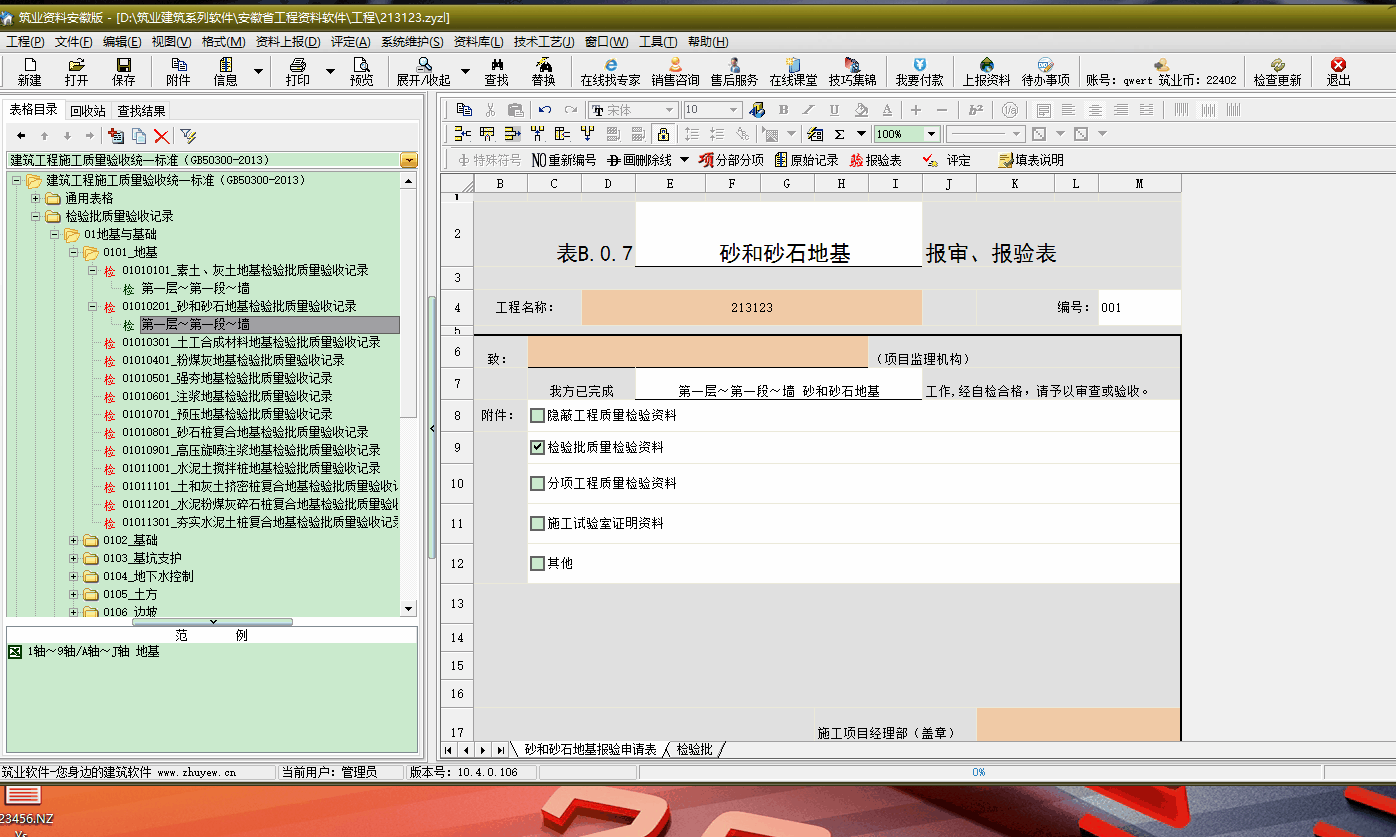Click the red X delete icon in the 表格目录 panel
Image resolution: width=1396 pixels, height=837 pixels.
(x=161, y=136)
